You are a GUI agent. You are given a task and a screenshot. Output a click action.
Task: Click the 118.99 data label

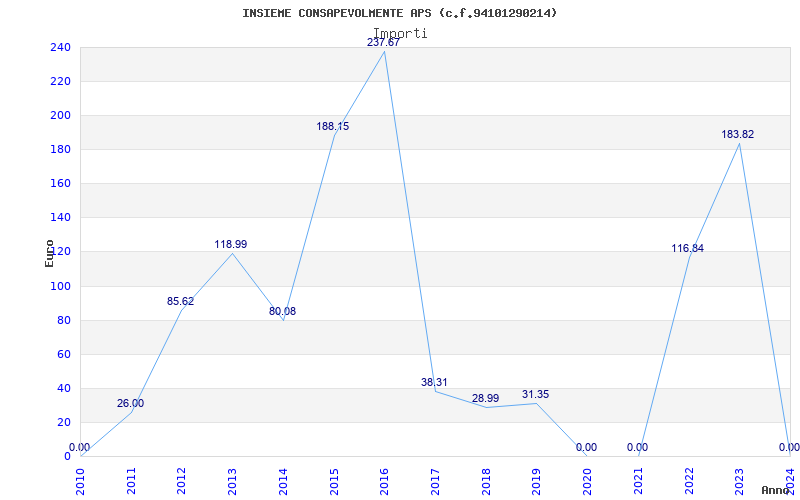pyautogui.click(x=231, y=244)
